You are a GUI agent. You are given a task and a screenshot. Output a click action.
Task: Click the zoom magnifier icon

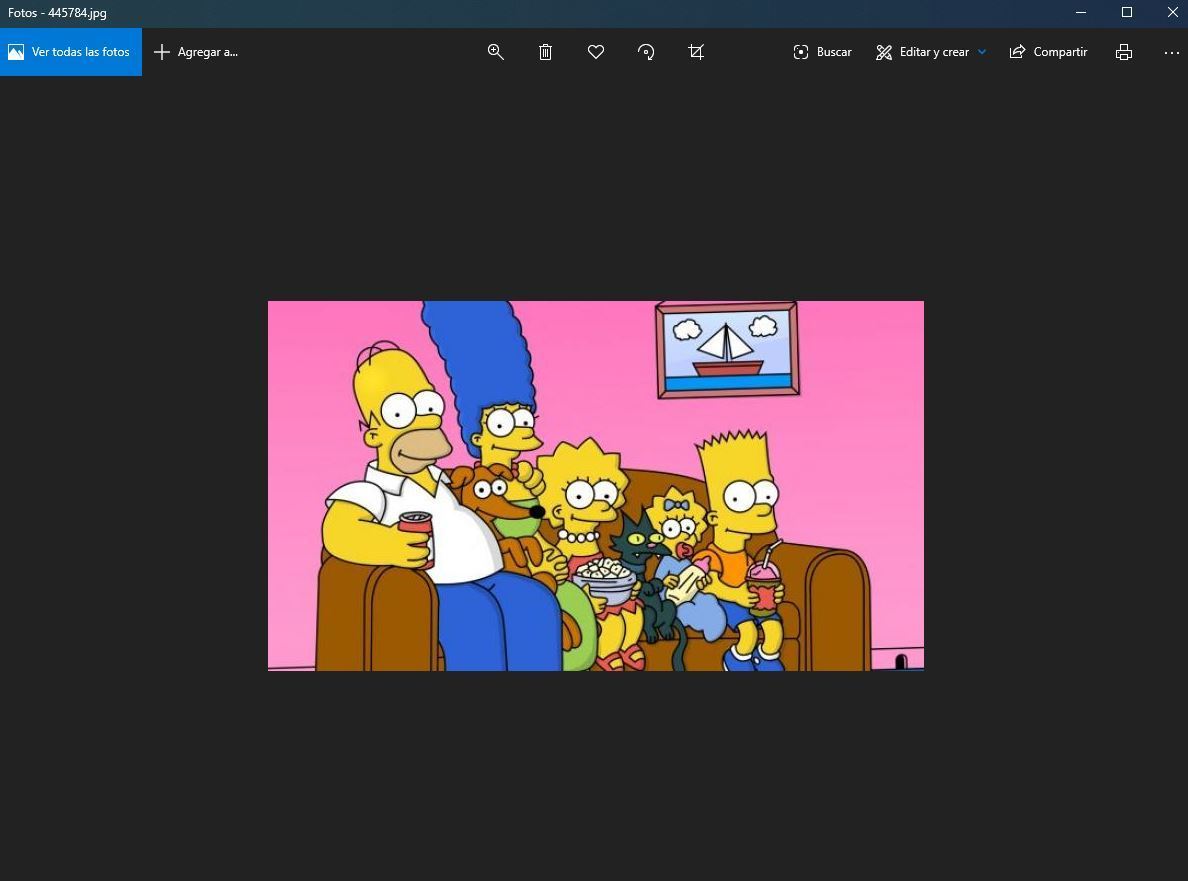(x=495, y=52)
